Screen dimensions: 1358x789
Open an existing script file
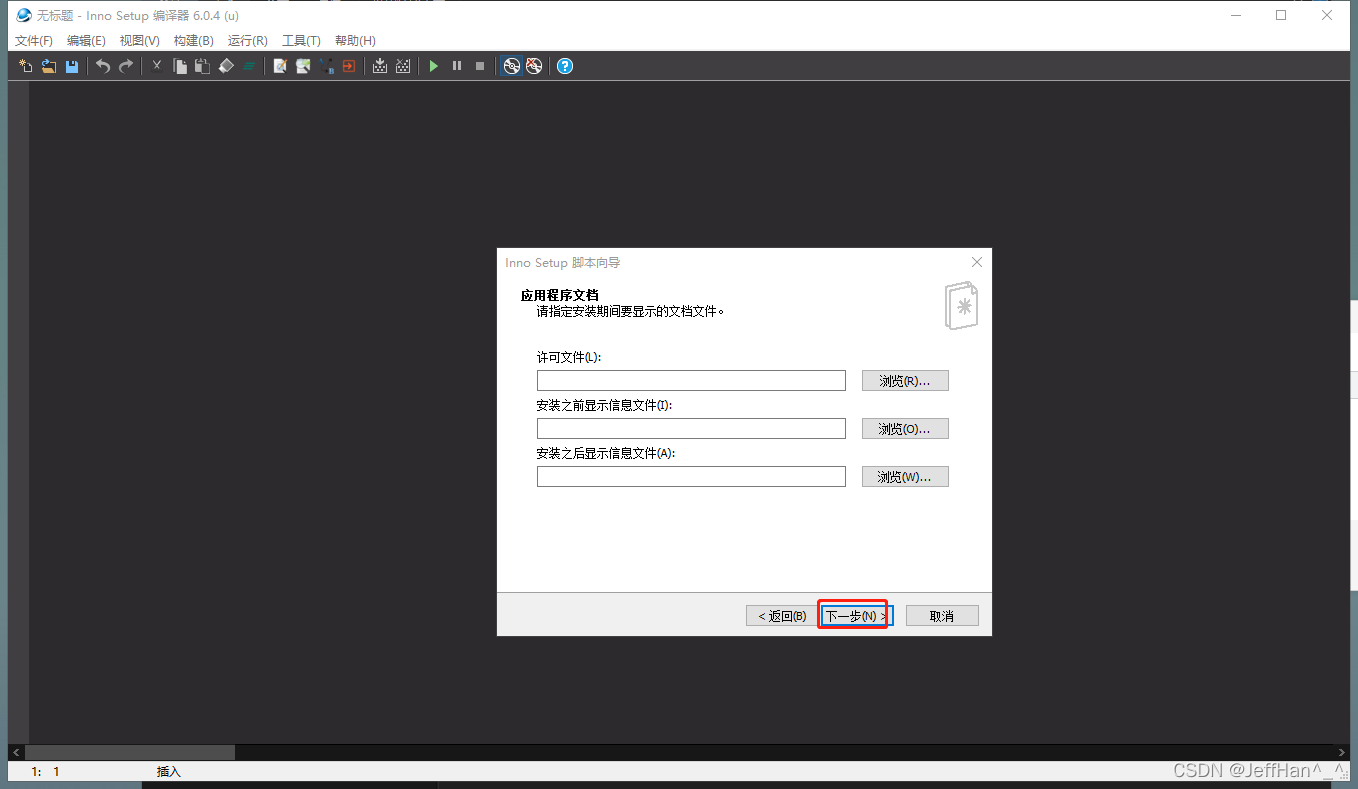[x=47, y=66]
